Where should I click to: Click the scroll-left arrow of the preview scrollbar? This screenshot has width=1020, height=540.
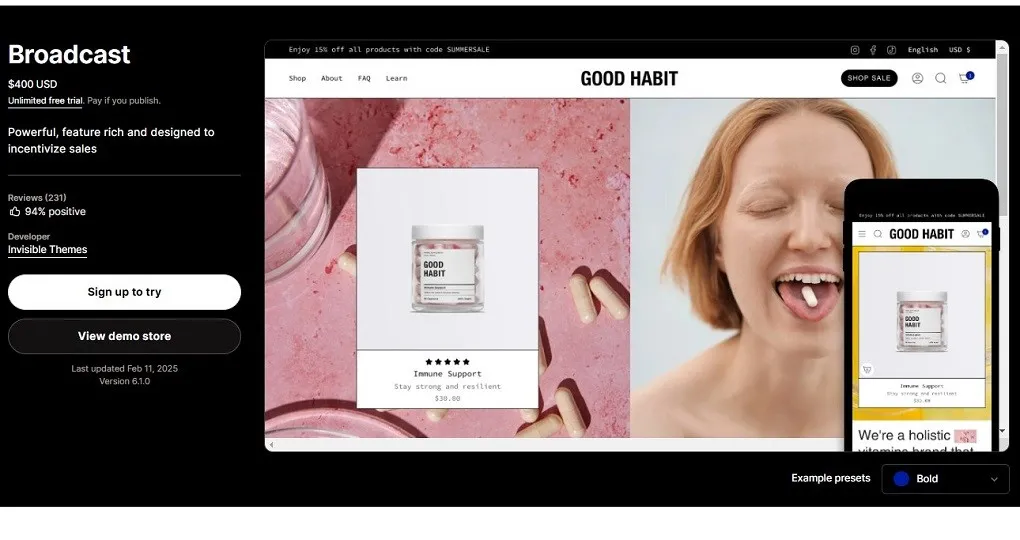pyautogui.click(x=271, y=445)
